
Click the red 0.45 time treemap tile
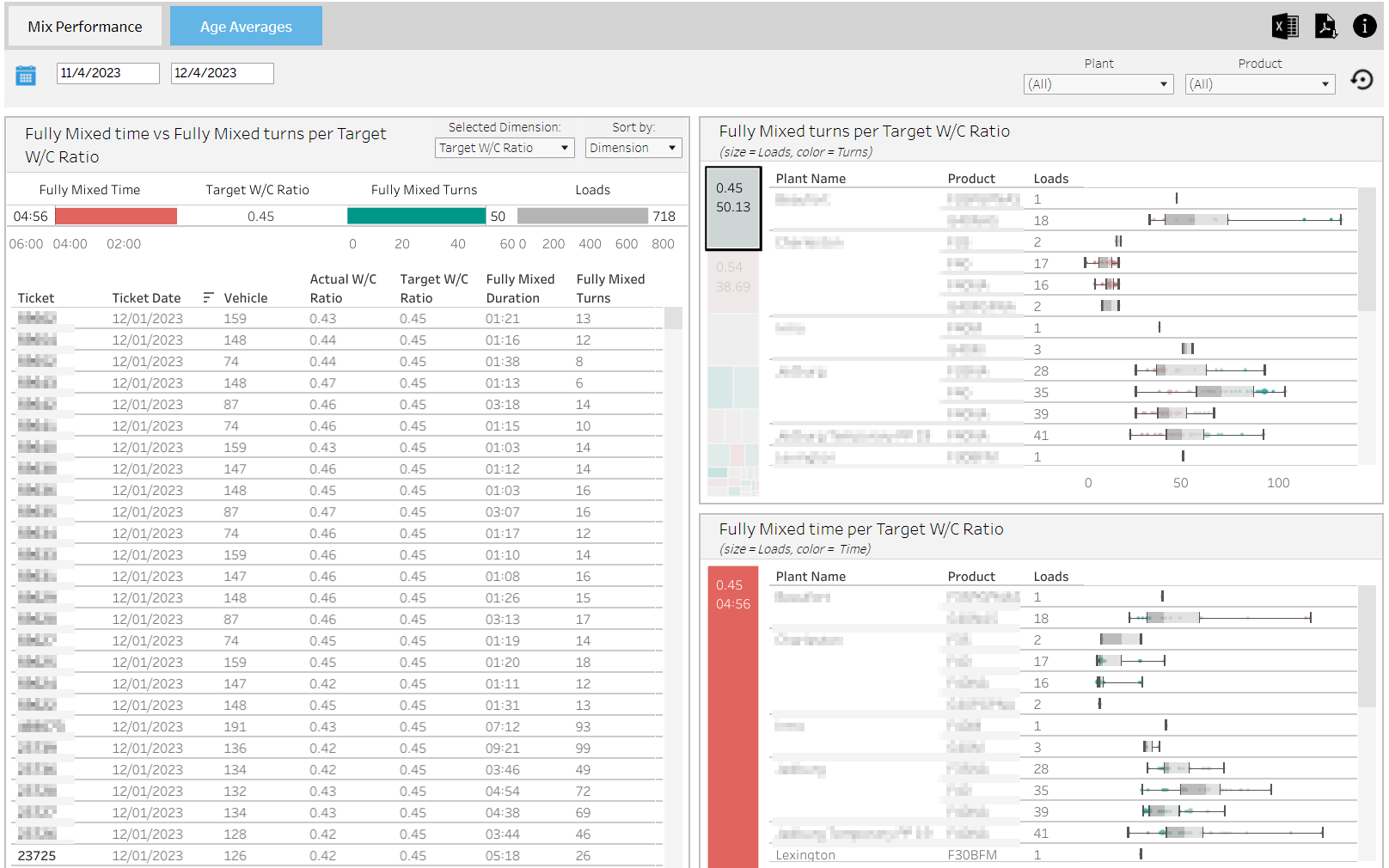coord(732,713)
